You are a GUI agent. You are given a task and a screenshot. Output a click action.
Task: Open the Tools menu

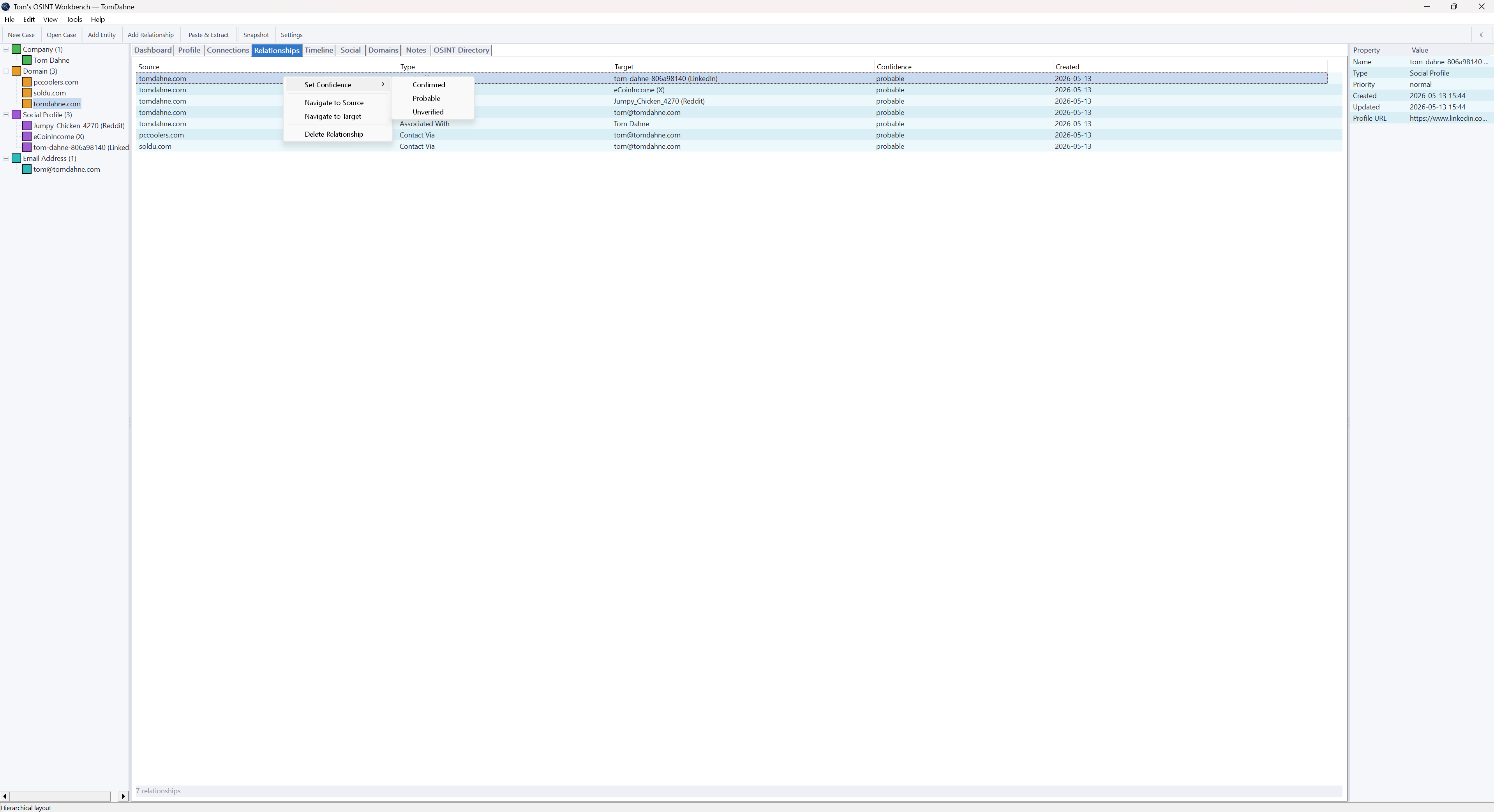point(74,19)
